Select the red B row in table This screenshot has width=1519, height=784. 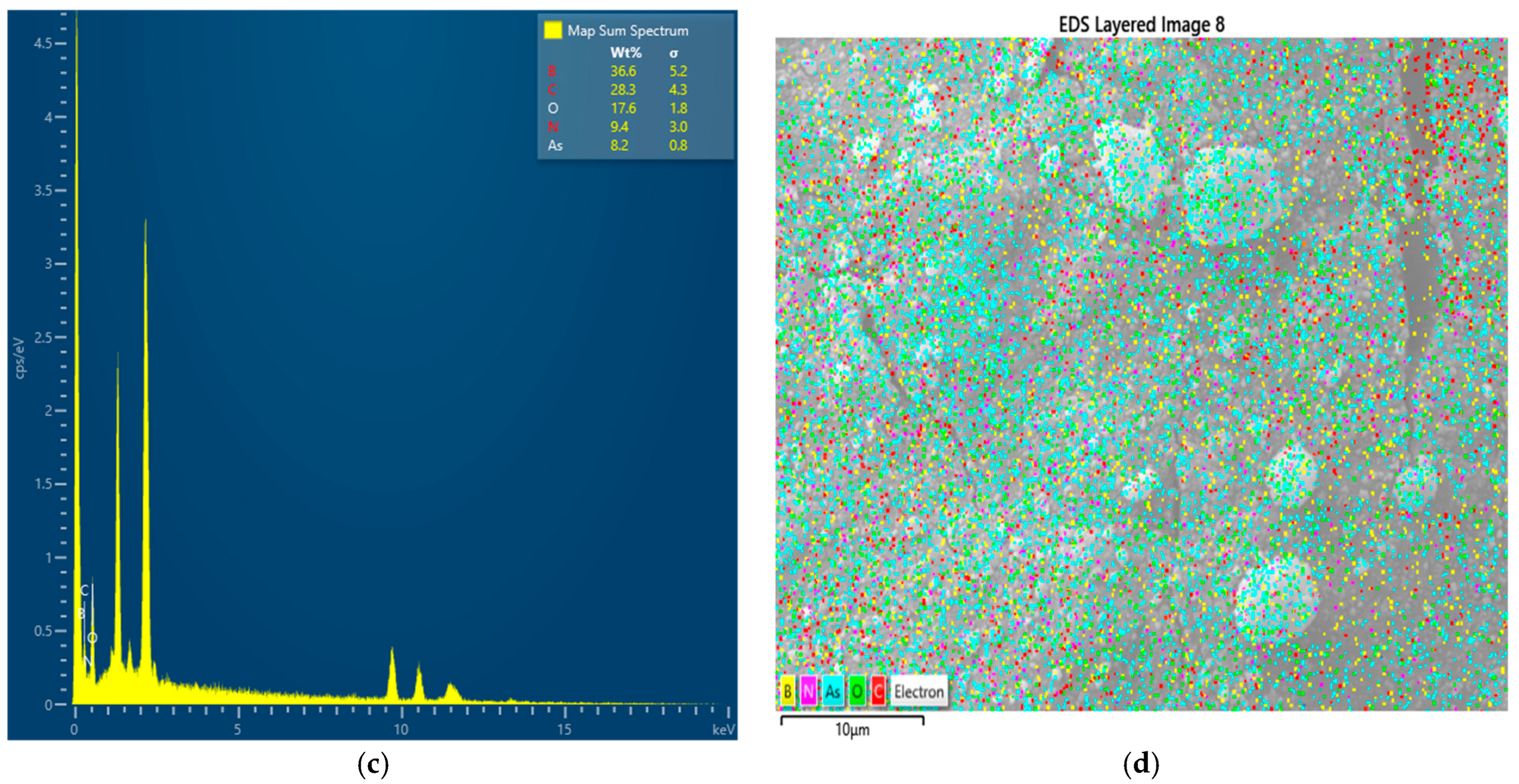[552, 72]
